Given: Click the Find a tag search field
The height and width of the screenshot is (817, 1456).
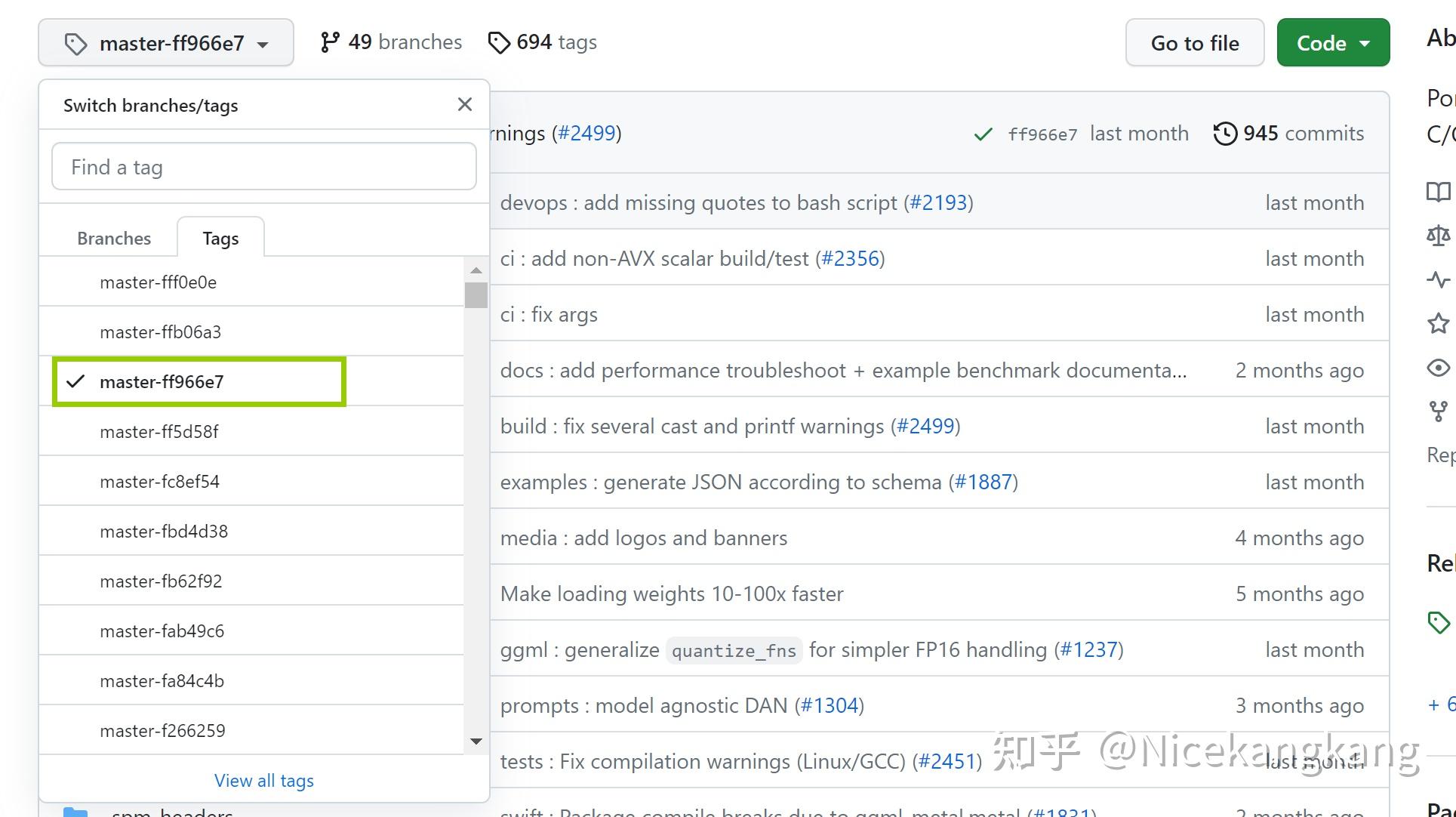Looking at the screenshot, I should pyautogui.click(x=263, y=166).
